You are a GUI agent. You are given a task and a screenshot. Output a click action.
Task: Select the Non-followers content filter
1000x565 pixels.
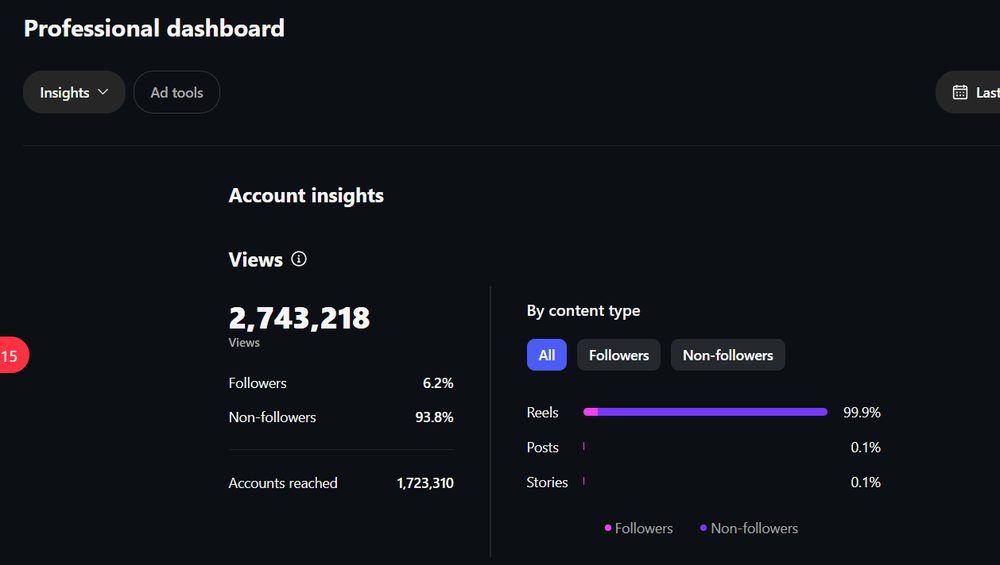pos(728,355)
